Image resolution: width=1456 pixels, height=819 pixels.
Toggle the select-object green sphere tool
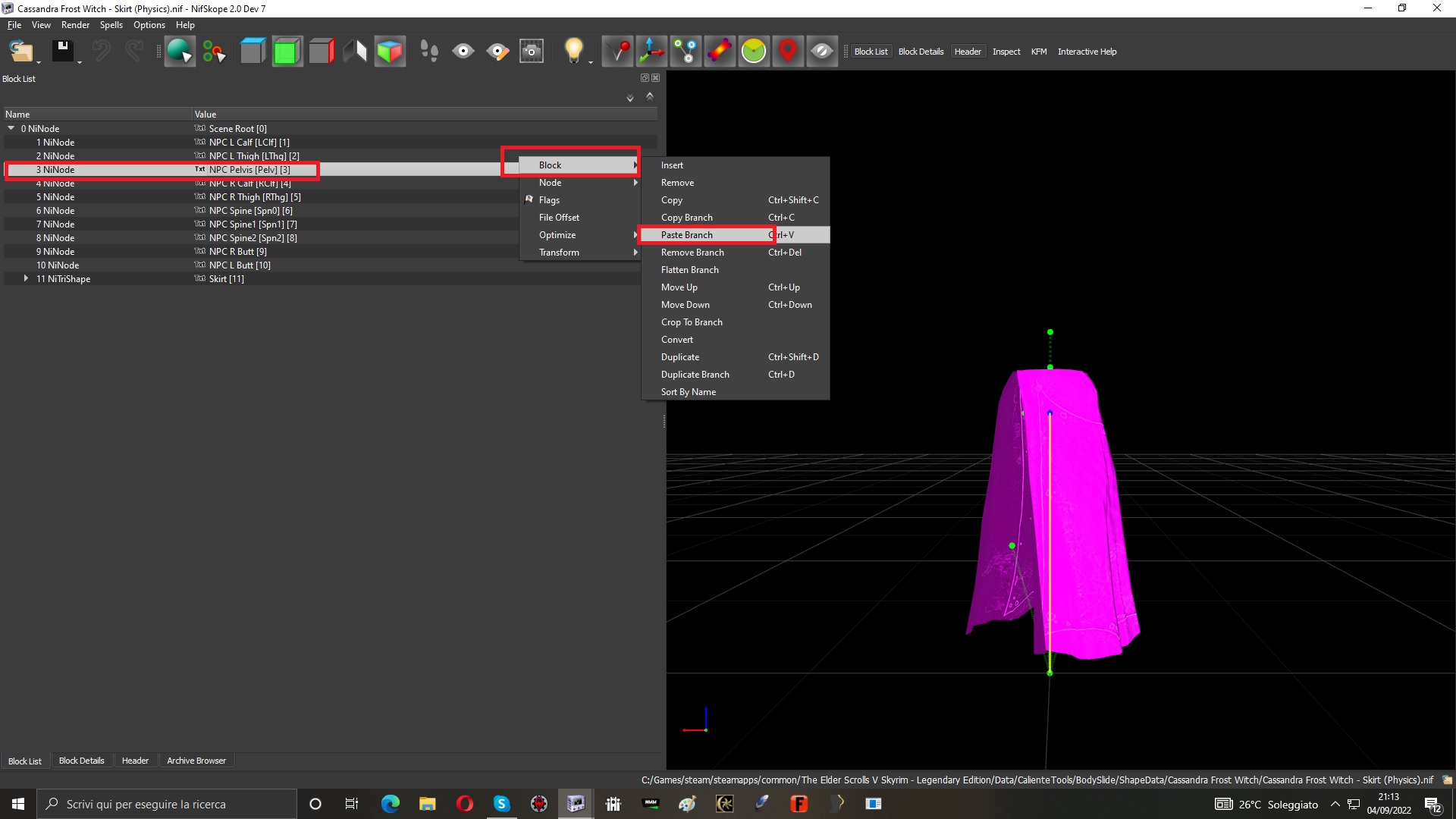180,52
